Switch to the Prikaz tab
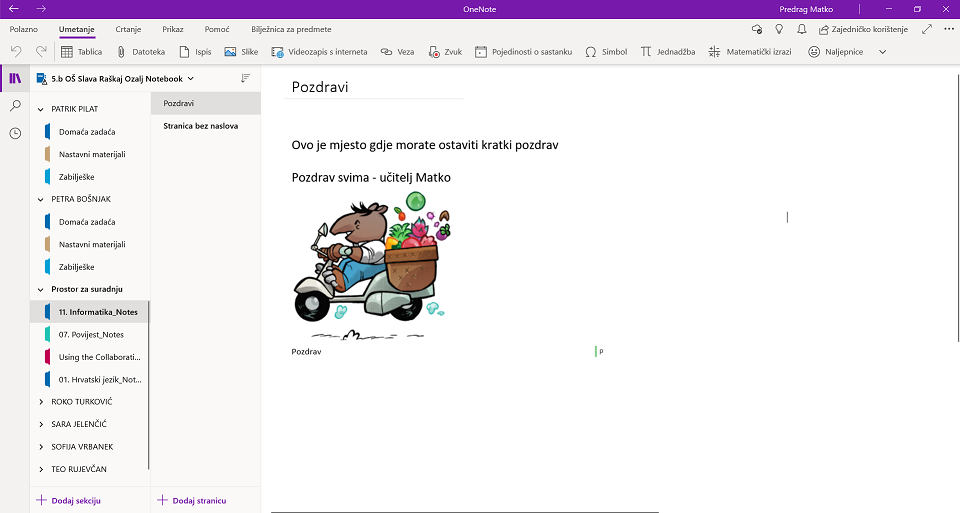The width and height of the screenshot is (960, 513). (173, 29)
